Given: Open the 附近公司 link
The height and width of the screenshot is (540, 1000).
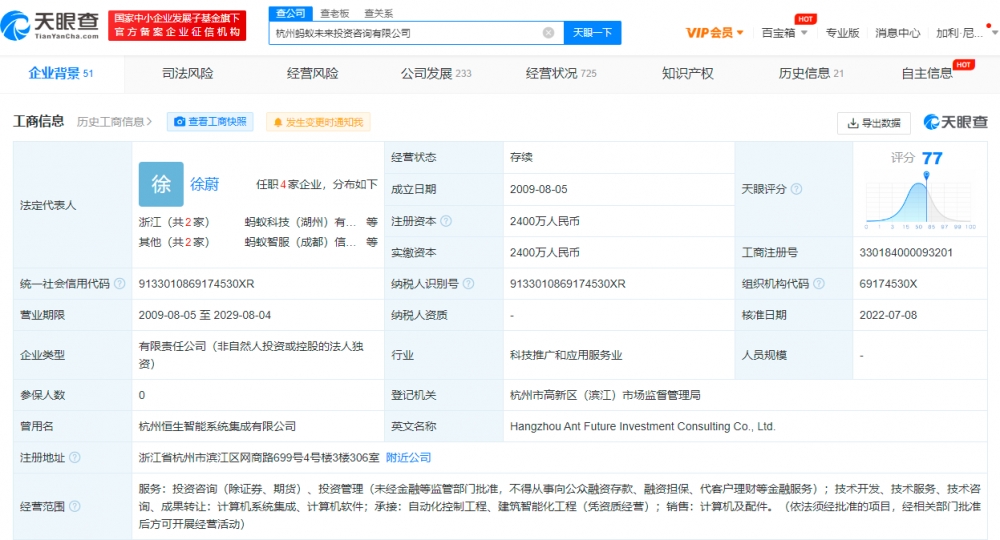Looking at the screenshot, I should click(x=409, y=458).
